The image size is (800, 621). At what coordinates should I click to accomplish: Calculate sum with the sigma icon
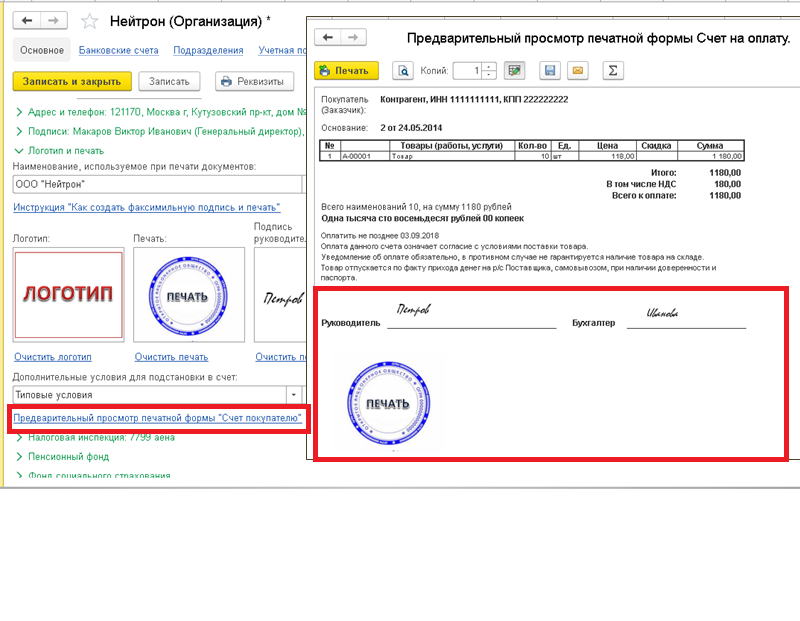click(613, 70)
